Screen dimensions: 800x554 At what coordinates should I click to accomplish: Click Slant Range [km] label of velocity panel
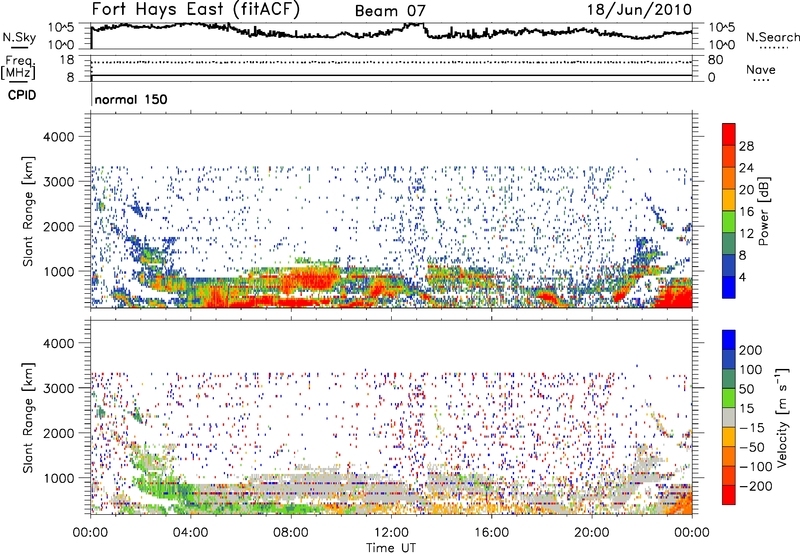coord(28,418)
